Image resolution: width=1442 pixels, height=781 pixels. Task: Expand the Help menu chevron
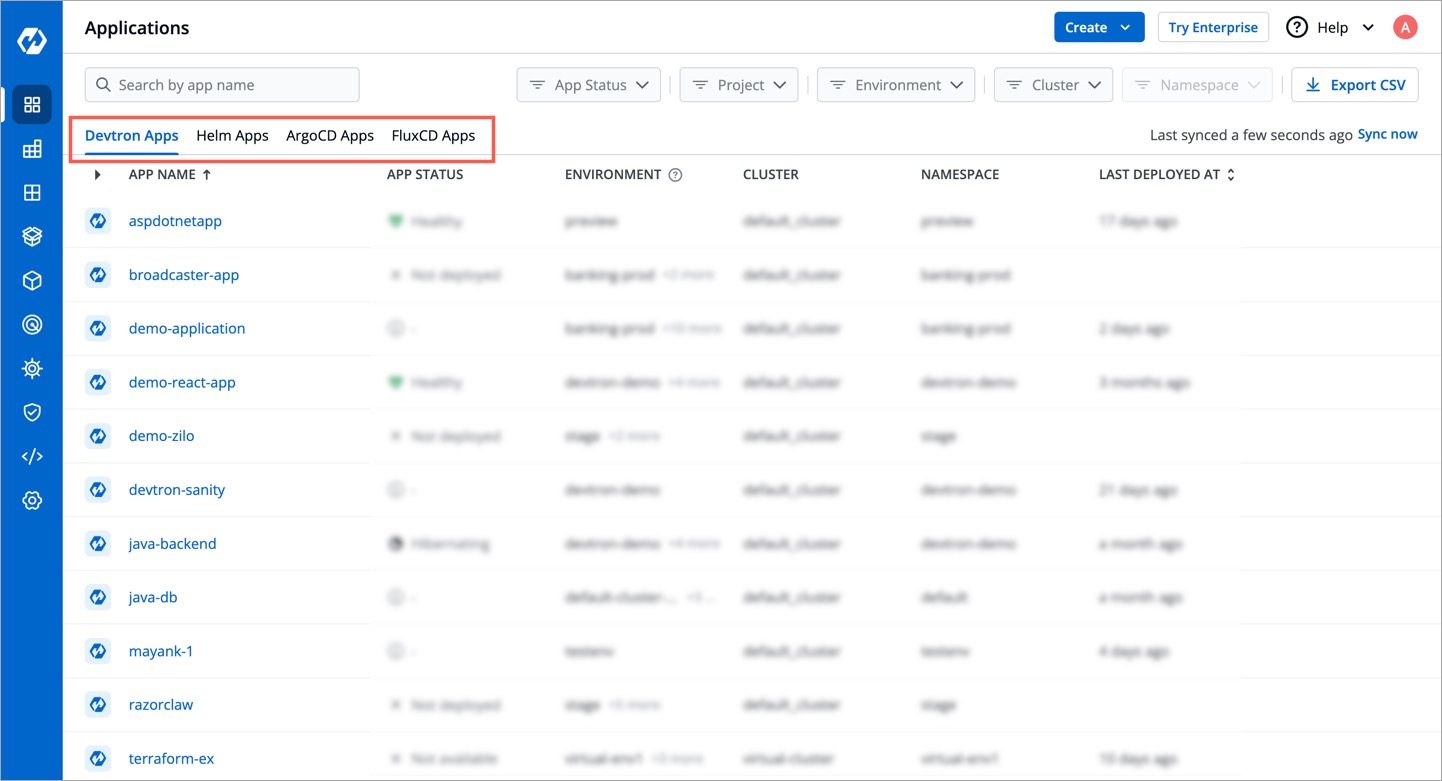(x=1368, y=28)
